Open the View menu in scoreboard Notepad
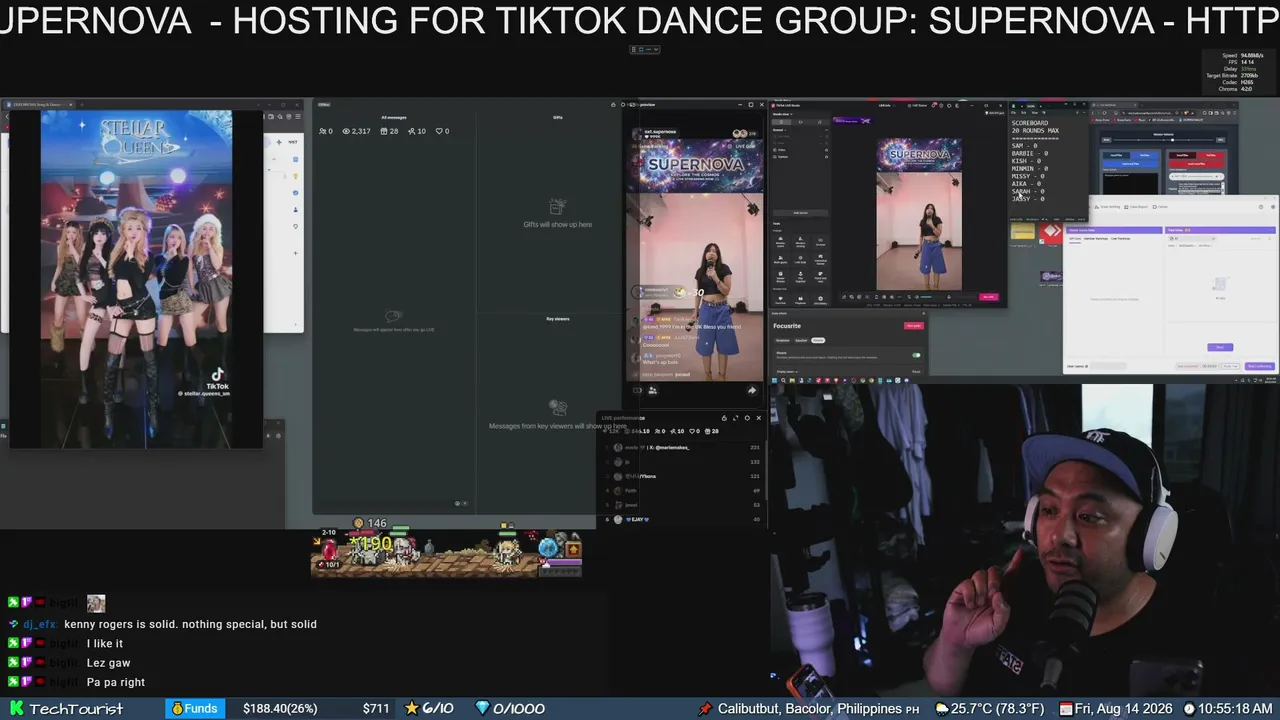This screenshot has width=1280, height=720. (1034, 113)
